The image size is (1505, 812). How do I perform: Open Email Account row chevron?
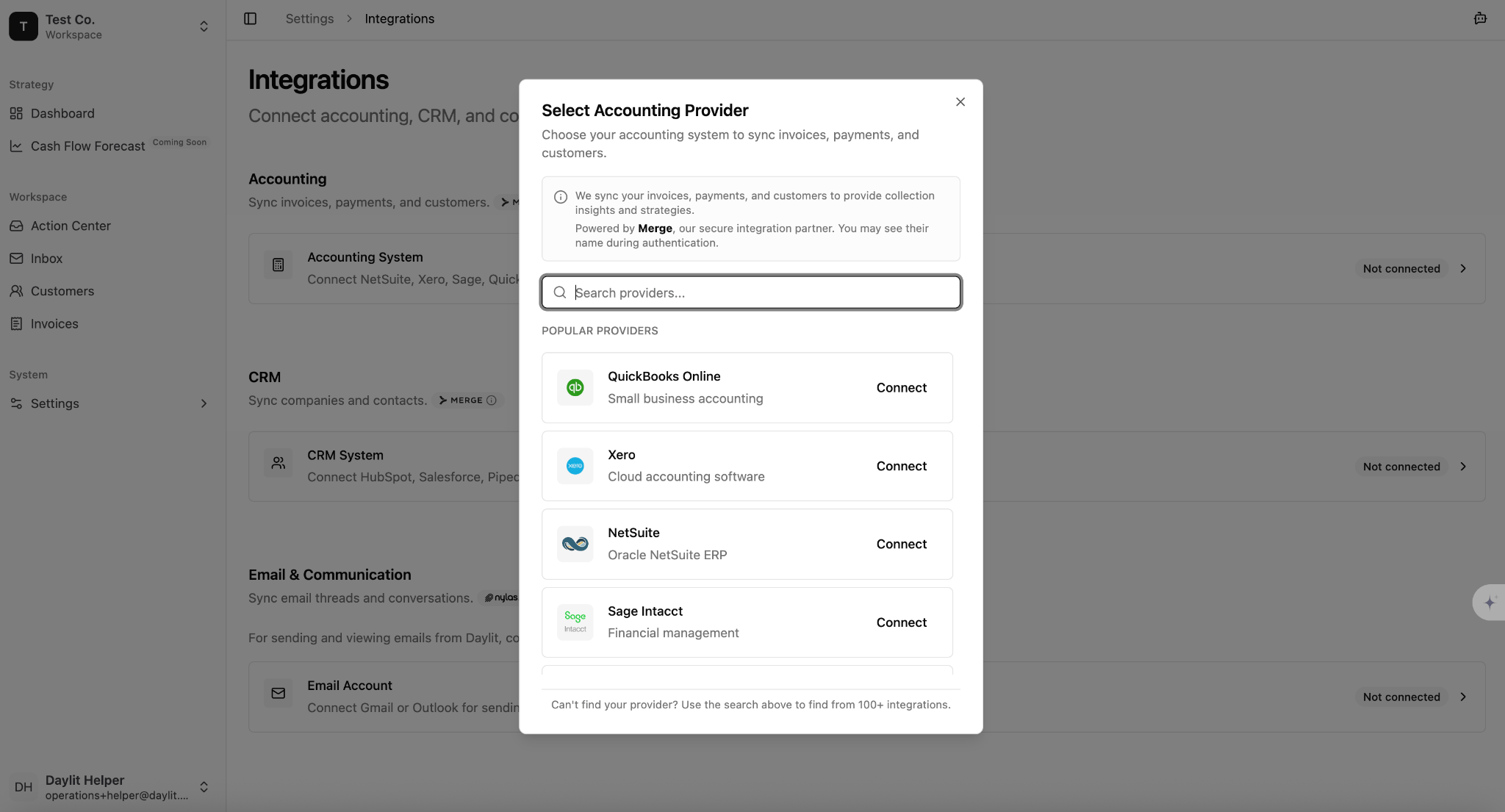[1463, 697]
